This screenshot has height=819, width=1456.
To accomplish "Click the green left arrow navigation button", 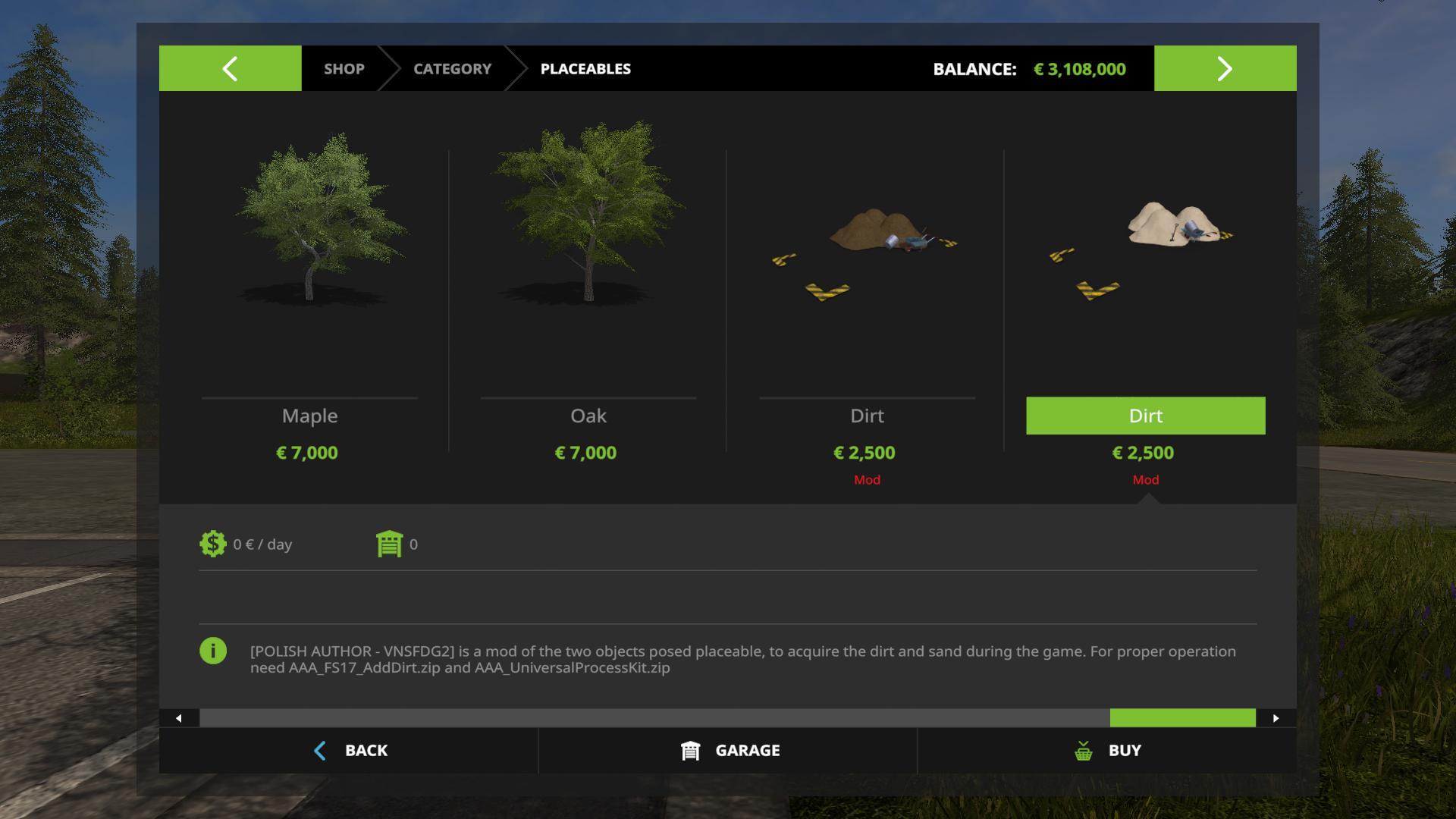I will point(230,68).
